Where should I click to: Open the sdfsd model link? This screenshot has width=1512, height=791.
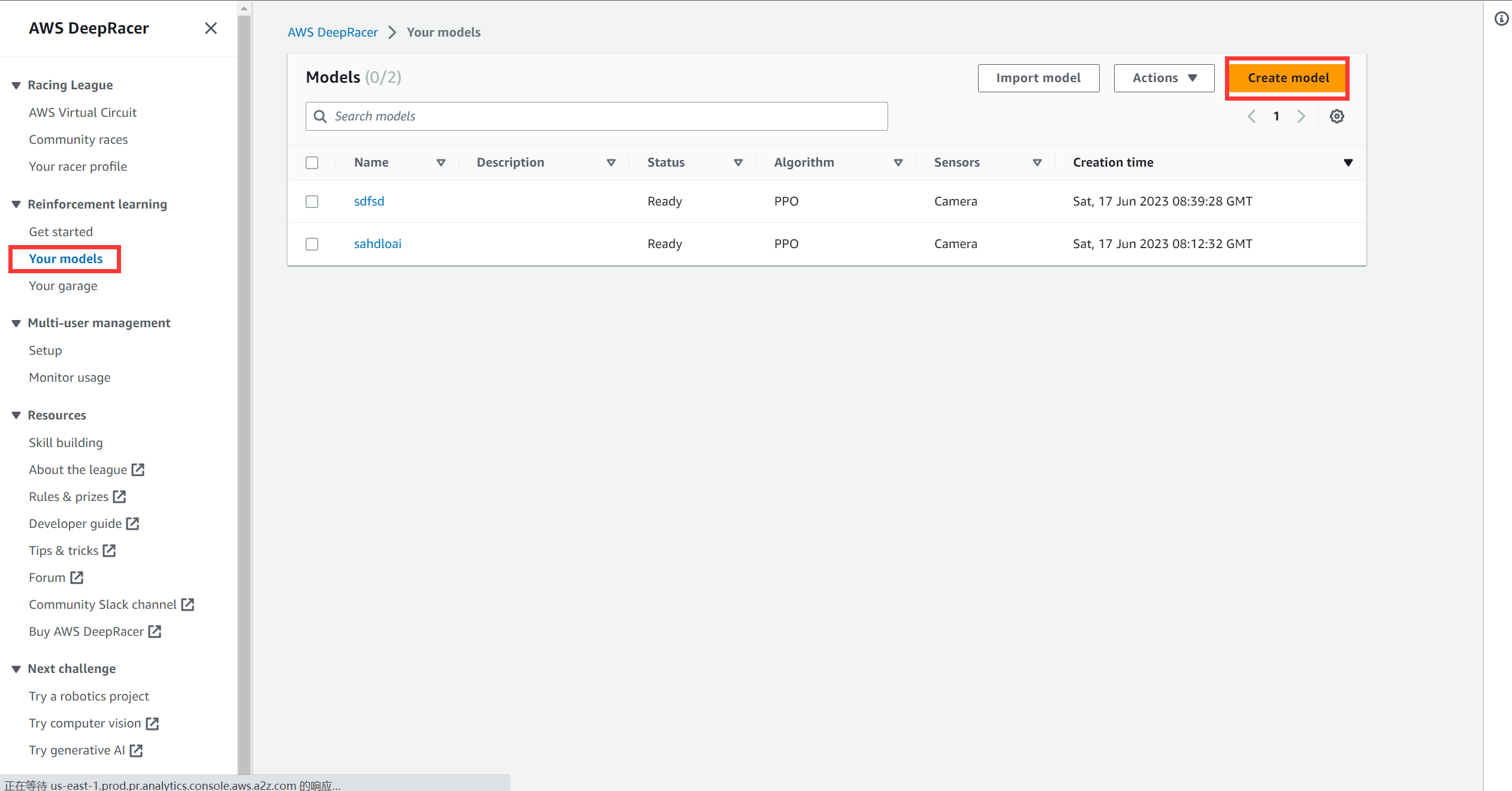pos(369,201)
